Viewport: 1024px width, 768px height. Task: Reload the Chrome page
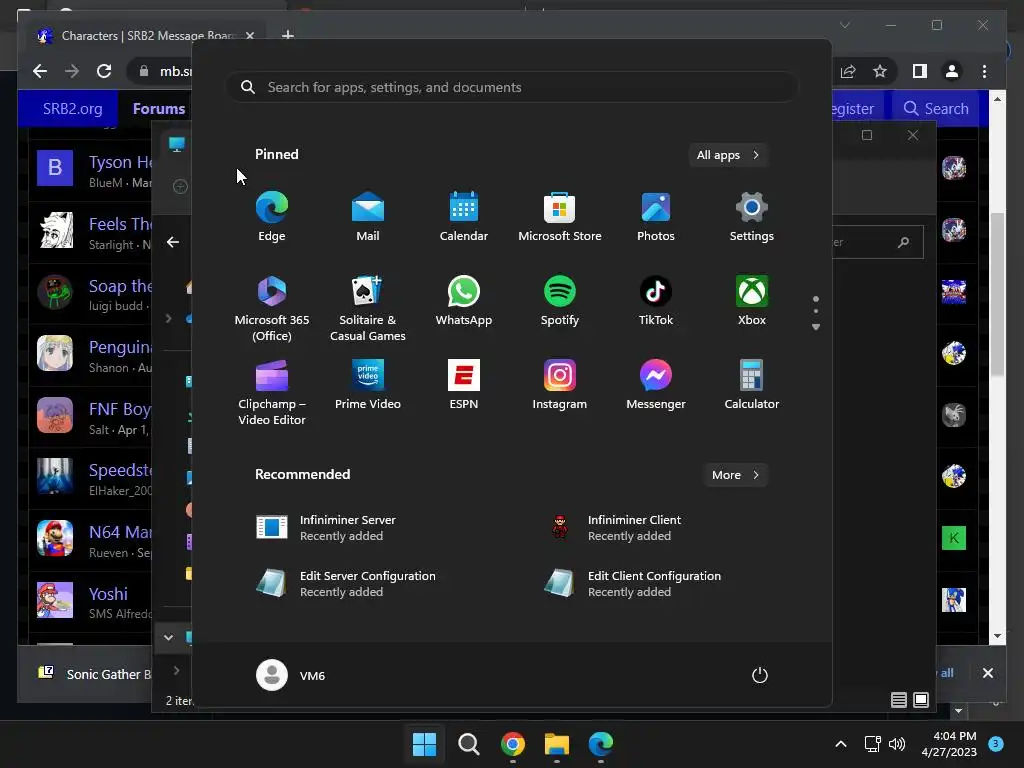click(104, 71)
